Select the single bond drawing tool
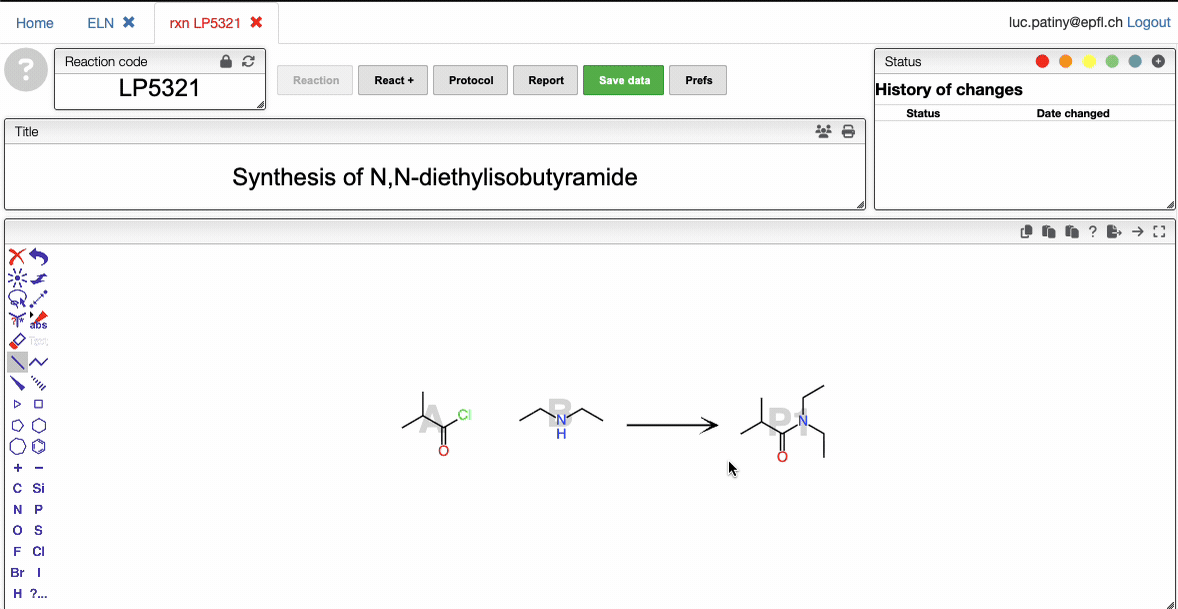 tap(16, 361)
